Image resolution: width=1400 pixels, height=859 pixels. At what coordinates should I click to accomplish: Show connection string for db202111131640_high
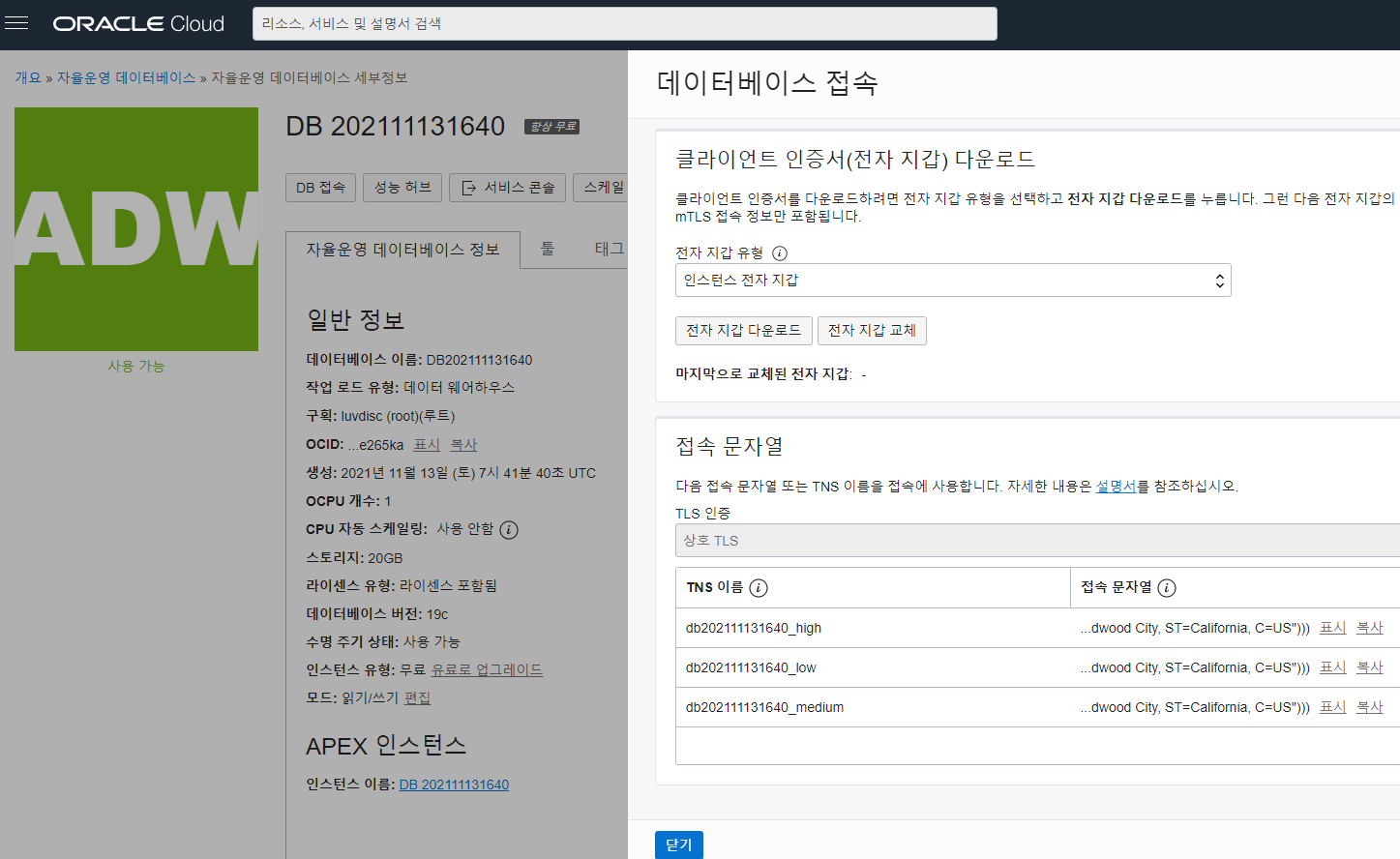point(1333,628)
